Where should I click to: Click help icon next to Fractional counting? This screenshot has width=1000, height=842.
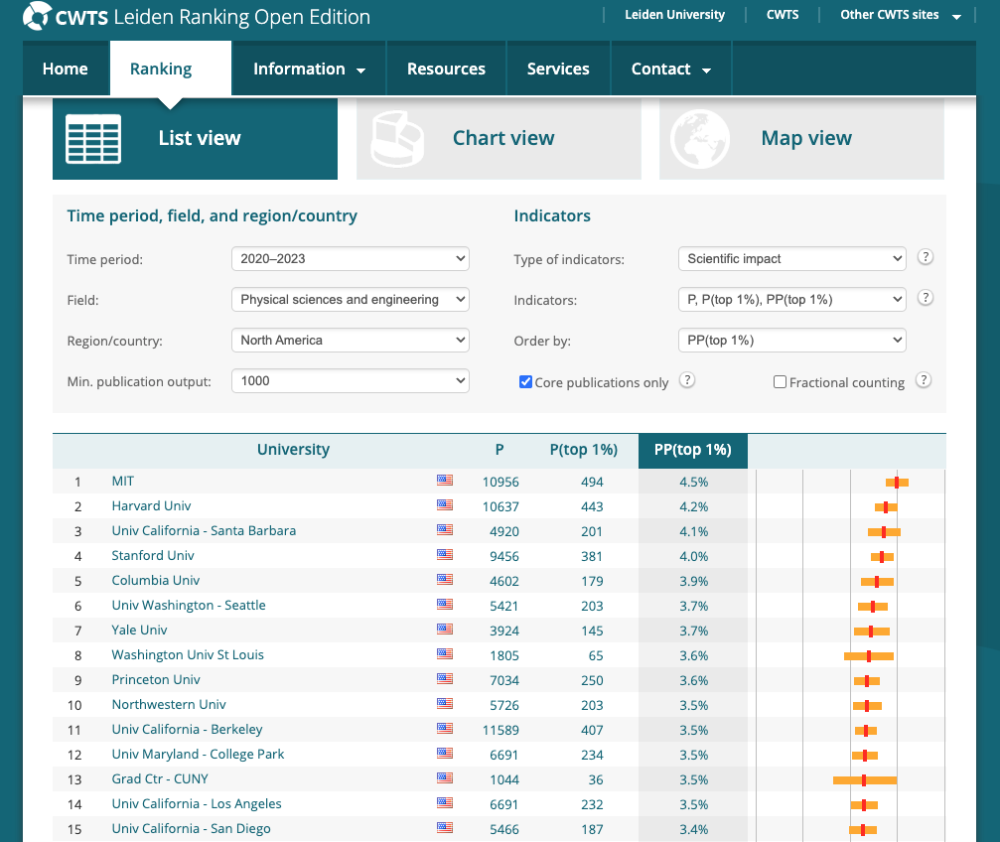tap(924, 381)
